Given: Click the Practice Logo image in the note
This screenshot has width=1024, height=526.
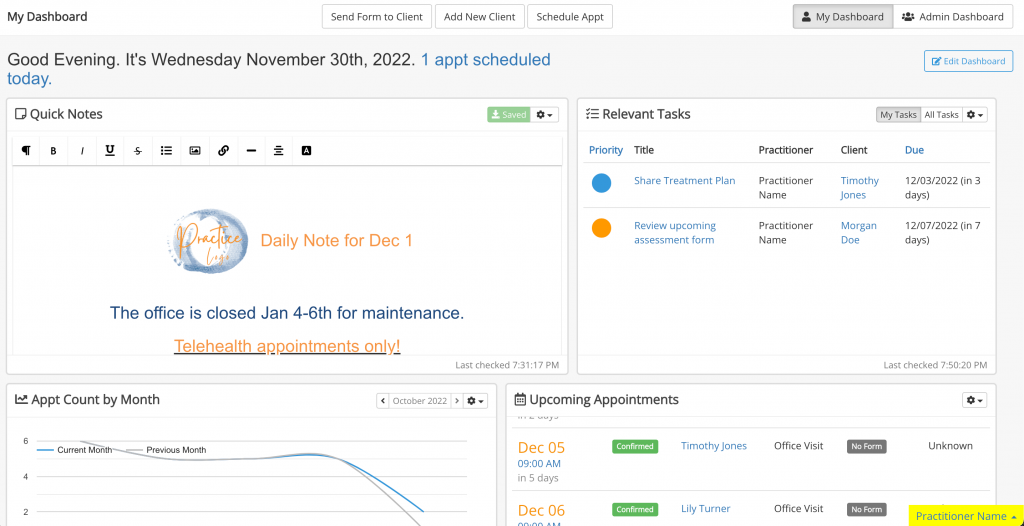Looking at the screenshot, I should pos(208,240).
